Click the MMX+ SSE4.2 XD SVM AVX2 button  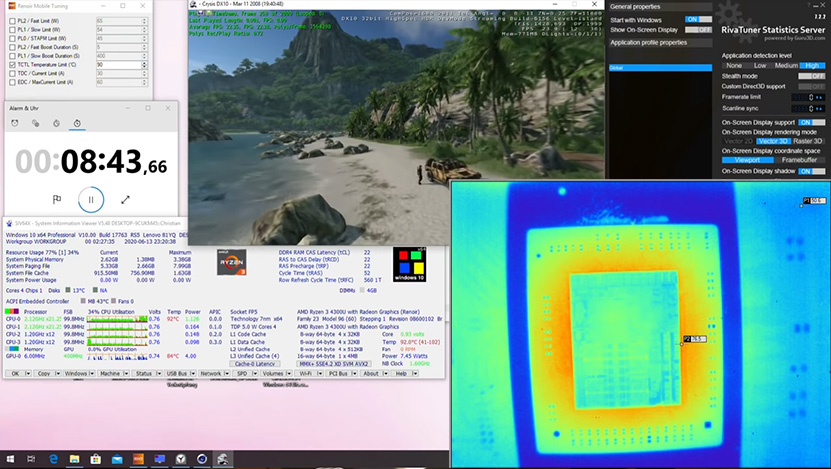[x=333, y=364]
